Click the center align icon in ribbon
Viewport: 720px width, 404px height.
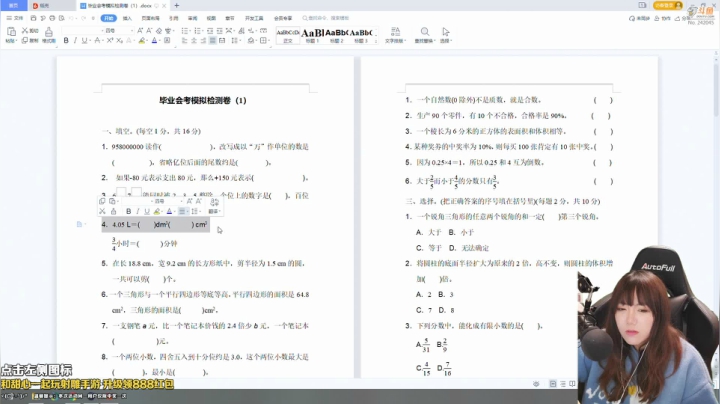pos(194,40)
